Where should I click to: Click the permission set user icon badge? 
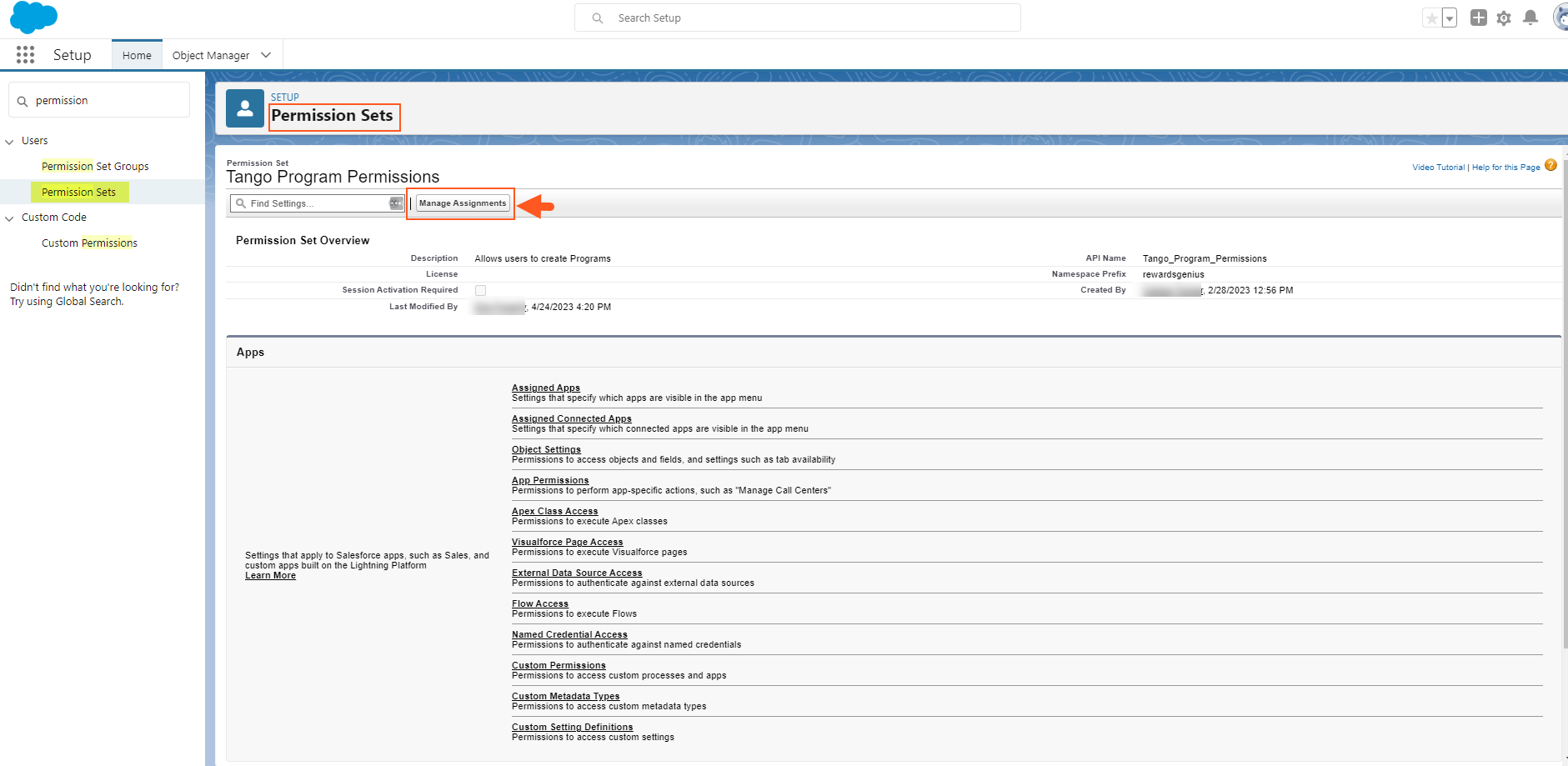tap(244, 108)
